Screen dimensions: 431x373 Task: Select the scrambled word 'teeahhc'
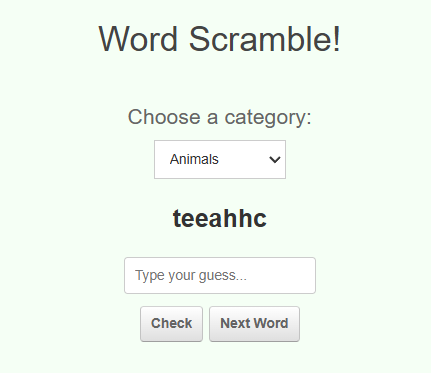pos(220,218)
